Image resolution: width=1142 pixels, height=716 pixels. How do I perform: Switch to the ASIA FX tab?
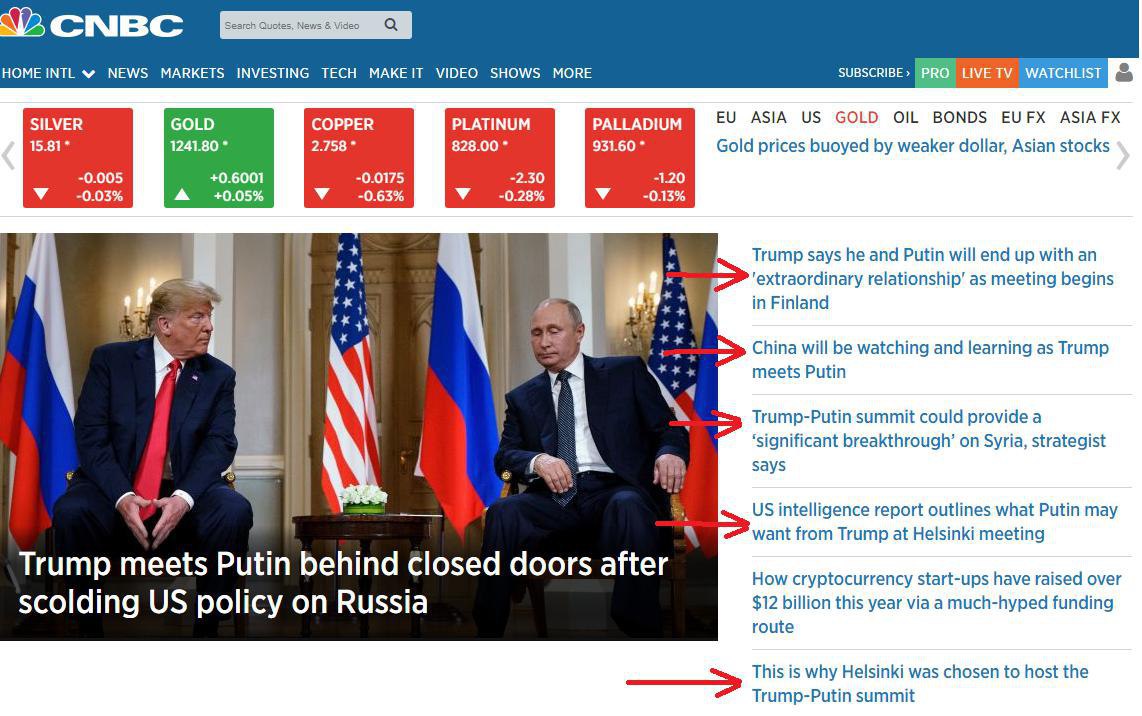tap(1090, 117)
